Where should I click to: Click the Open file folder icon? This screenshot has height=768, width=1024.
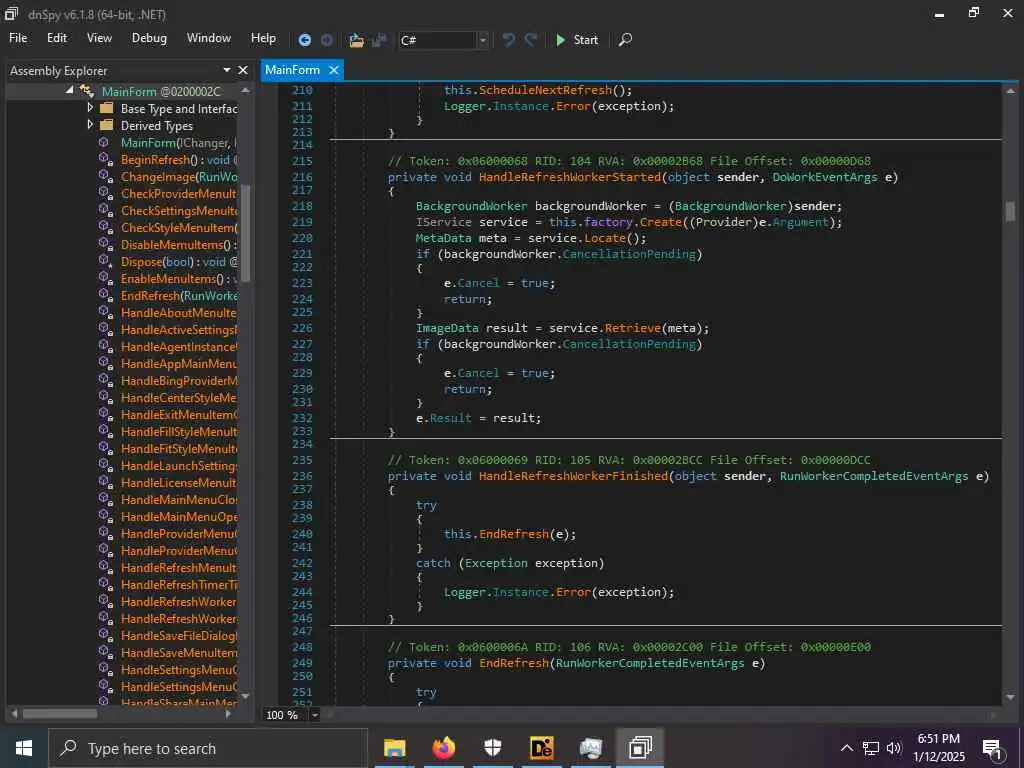tap(357, 40)
